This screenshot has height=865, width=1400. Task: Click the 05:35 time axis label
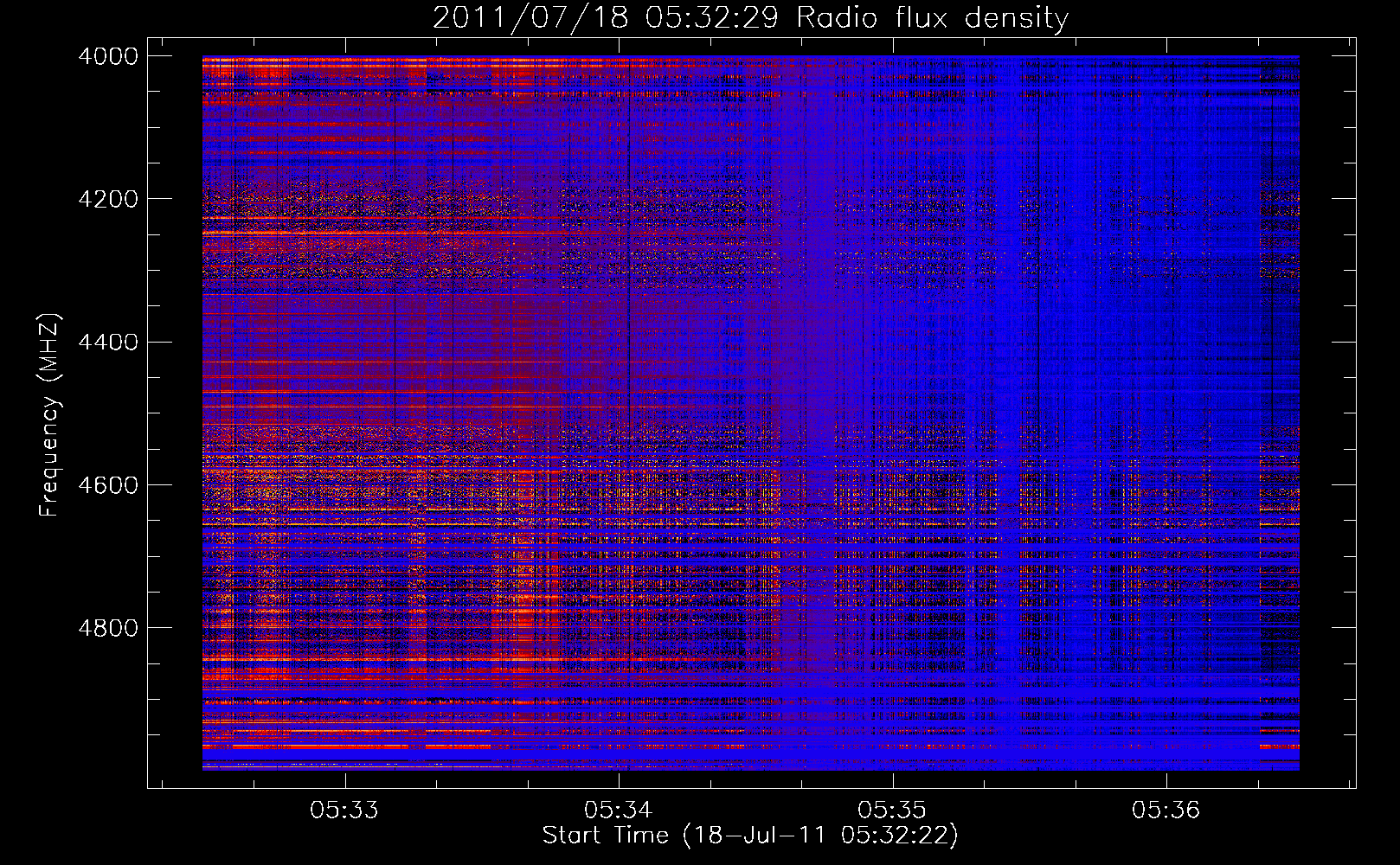tap(892, 811)
